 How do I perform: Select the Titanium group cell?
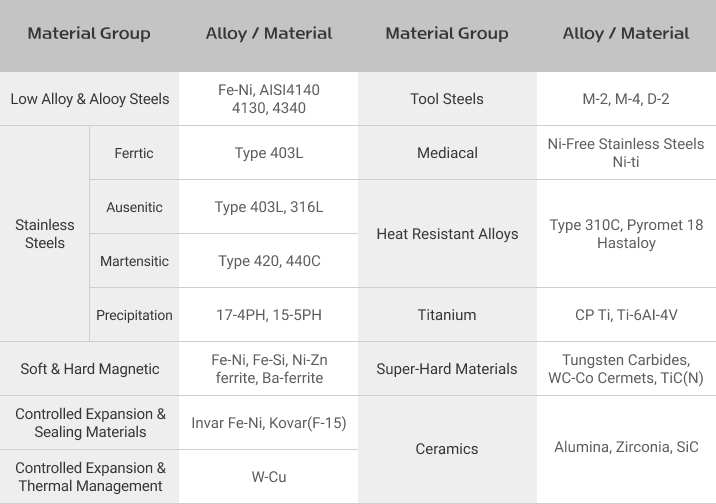point(448,315)
